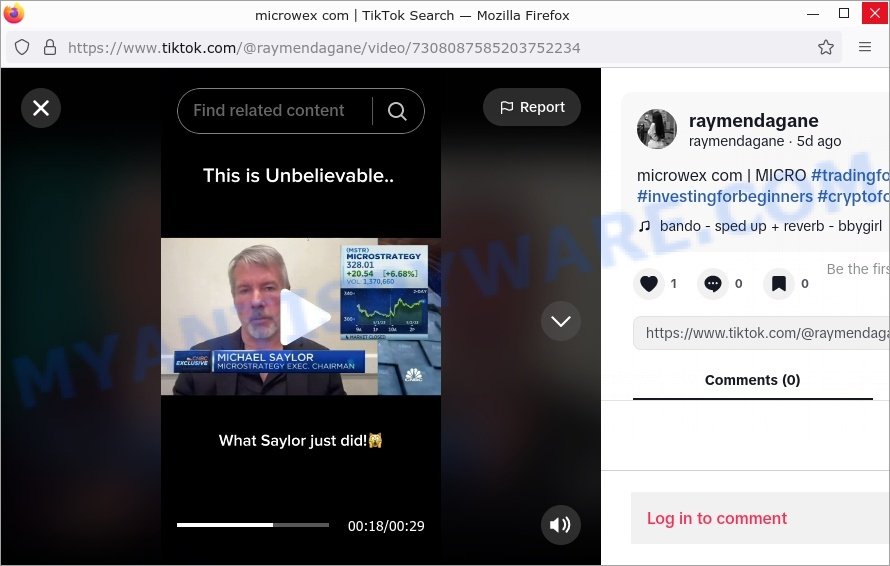
Task: Click 'What Saylor just did!' caption
Action: pyautogui.click(x=300, y=441)
